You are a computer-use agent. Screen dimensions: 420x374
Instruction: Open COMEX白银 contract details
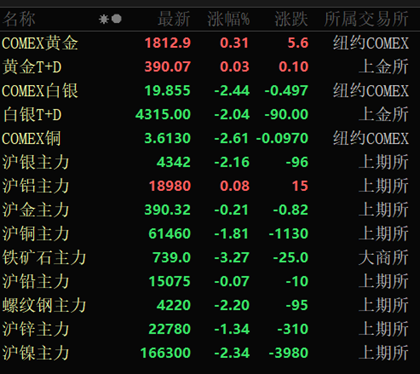pos(210,91)
